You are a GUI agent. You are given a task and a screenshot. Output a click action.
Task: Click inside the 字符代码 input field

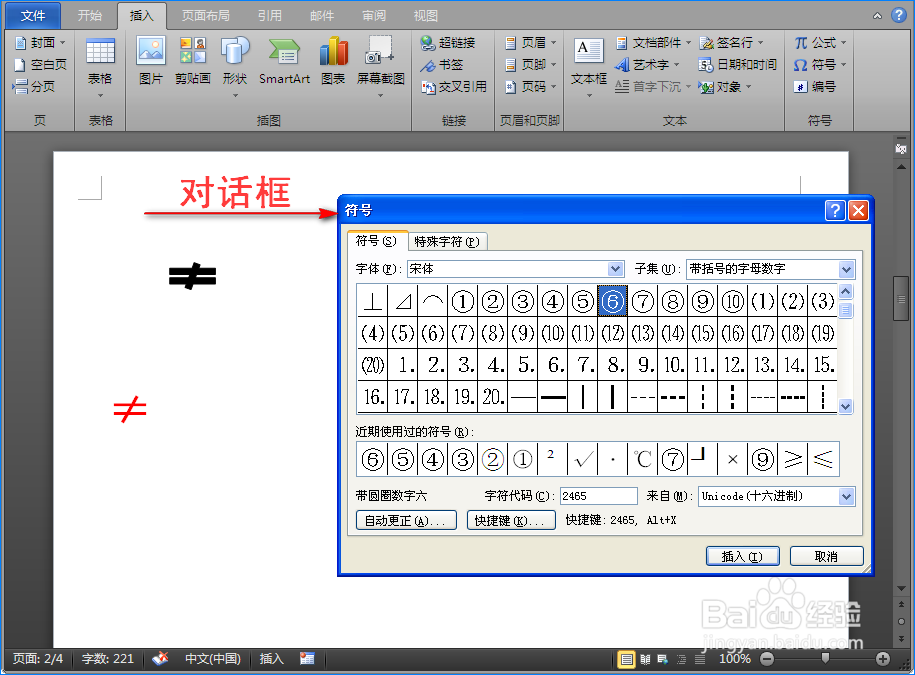[x=600, y=495]
